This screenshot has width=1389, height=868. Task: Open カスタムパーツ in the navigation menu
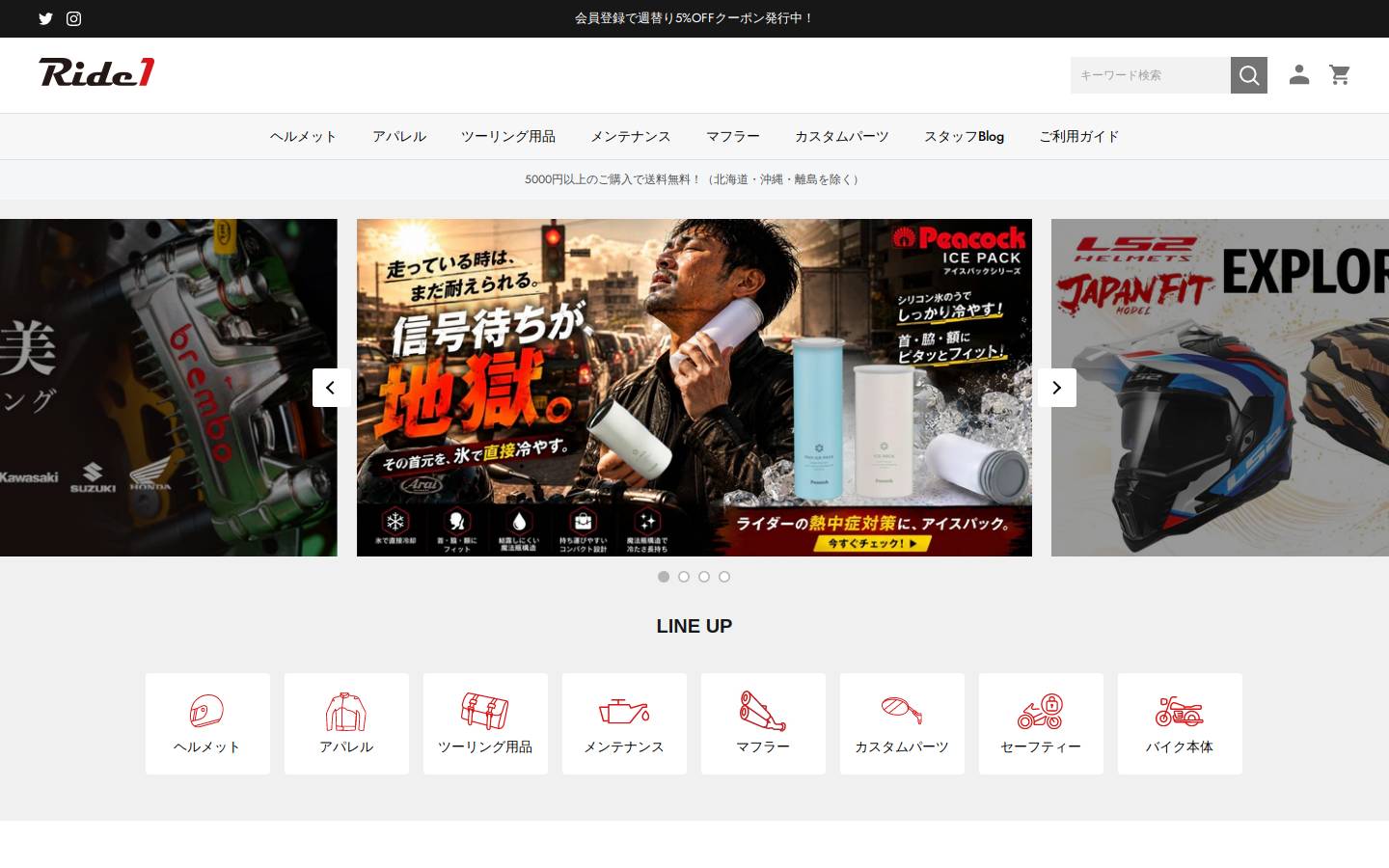point(842,137)
